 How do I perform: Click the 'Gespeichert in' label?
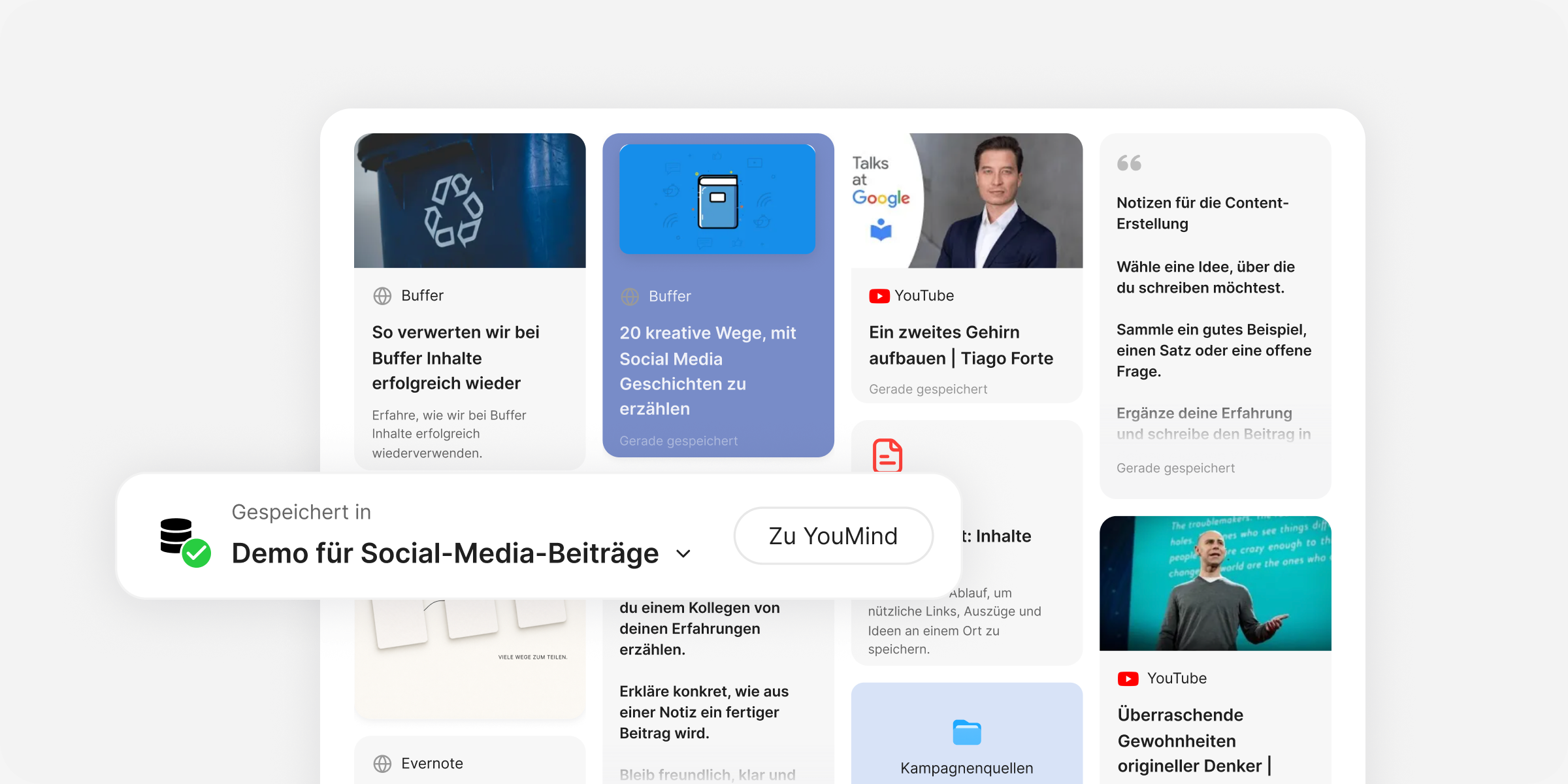coord(301,512)
